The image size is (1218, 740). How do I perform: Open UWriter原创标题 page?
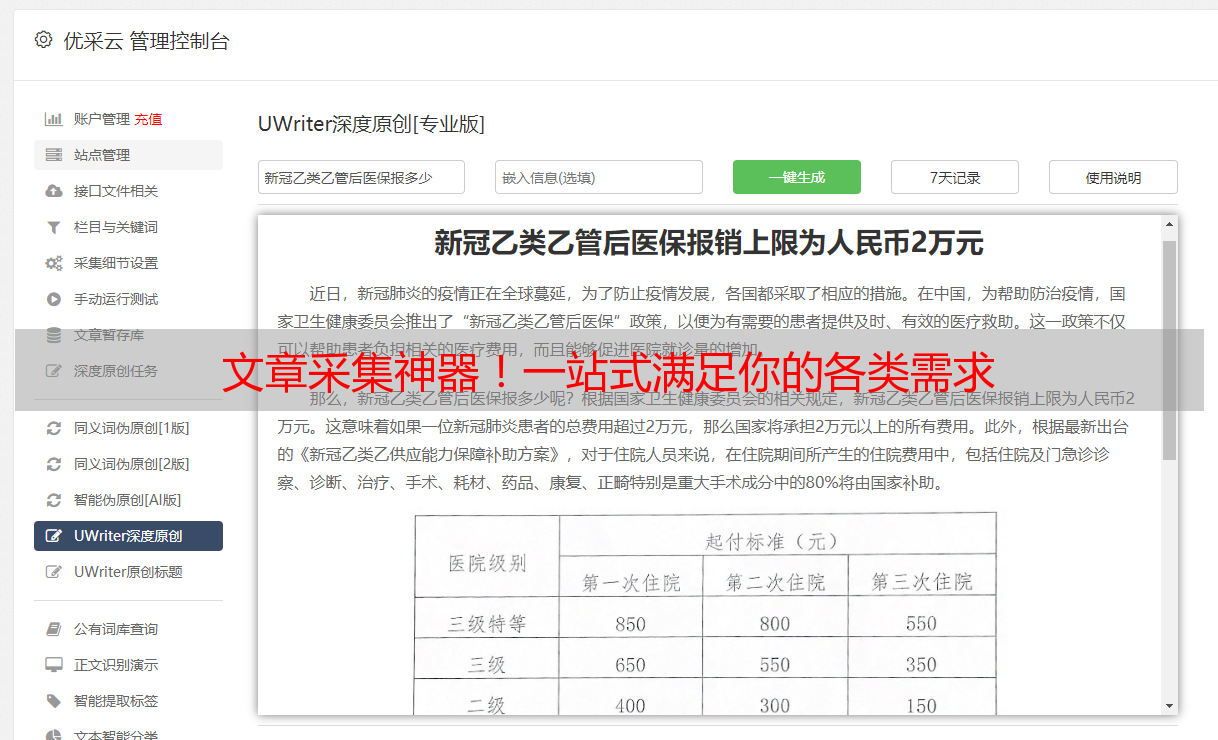pos(128,572)
